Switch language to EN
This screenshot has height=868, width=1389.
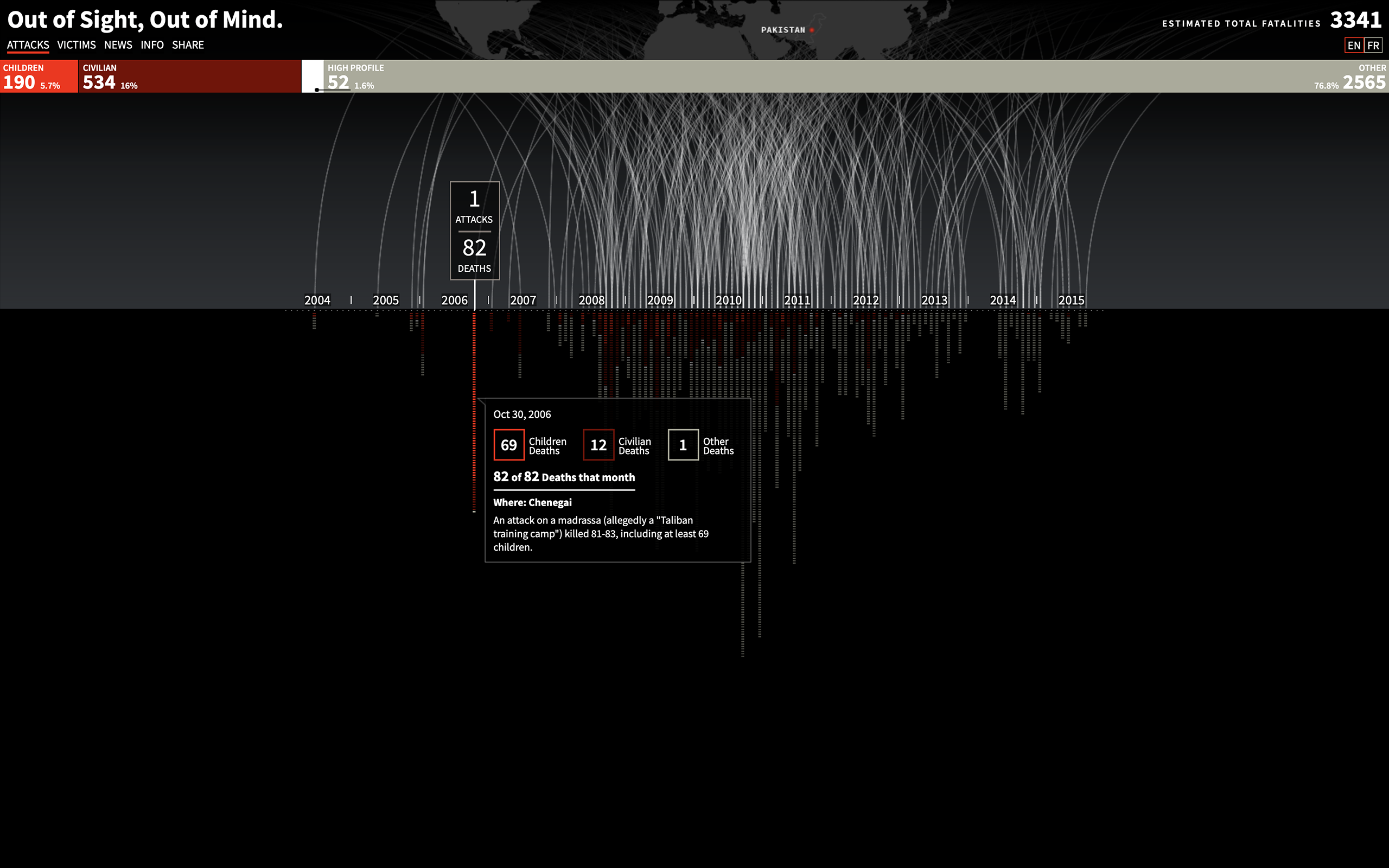[x=1354, y=46]
